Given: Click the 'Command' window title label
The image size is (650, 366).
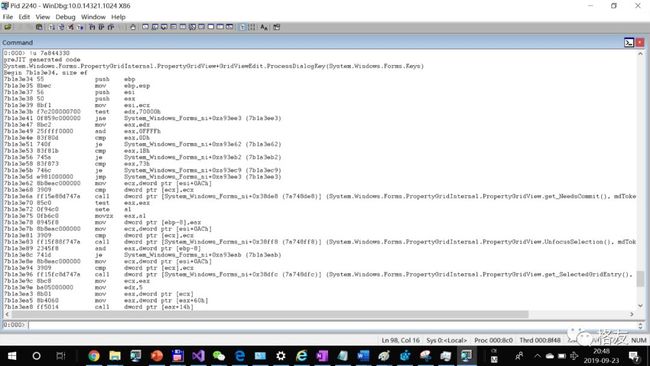Looking at the screenshot, I should pos(17,42).
